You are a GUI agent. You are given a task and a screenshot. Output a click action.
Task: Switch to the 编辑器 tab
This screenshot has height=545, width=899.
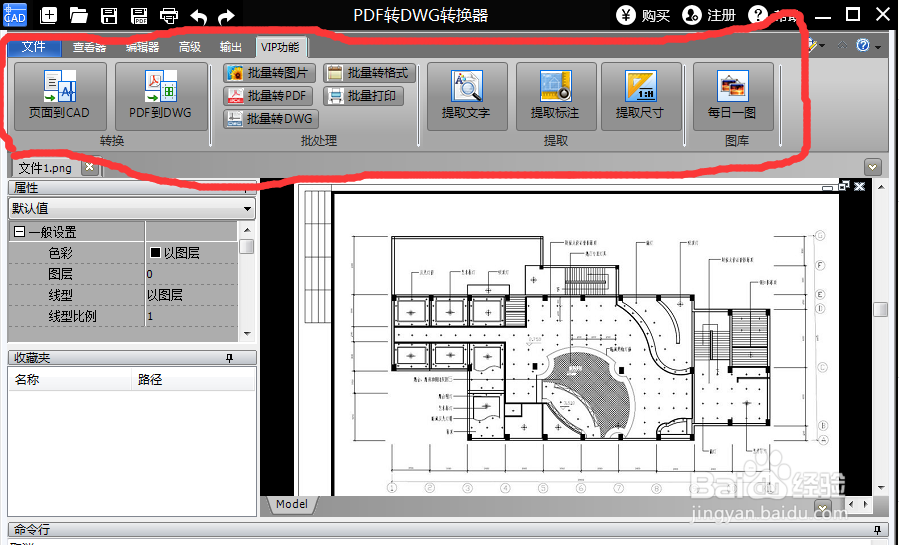pos(142,47)
